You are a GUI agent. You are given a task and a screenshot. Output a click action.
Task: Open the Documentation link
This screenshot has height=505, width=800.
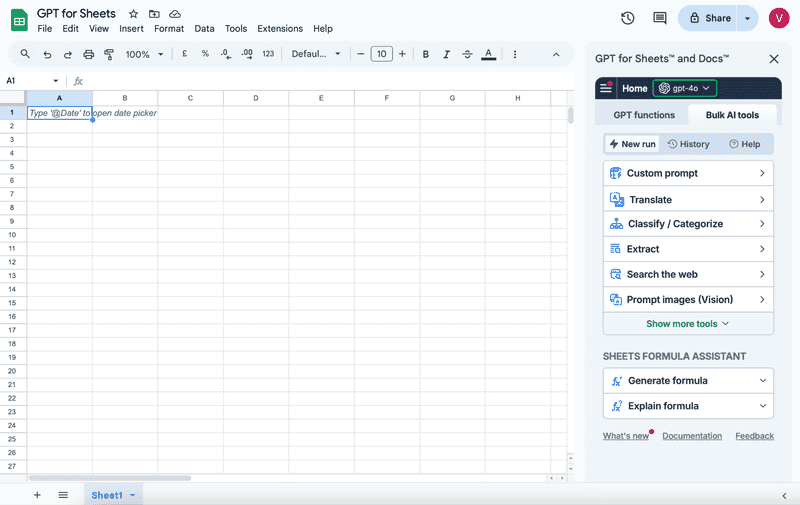[x=692, y=436]
